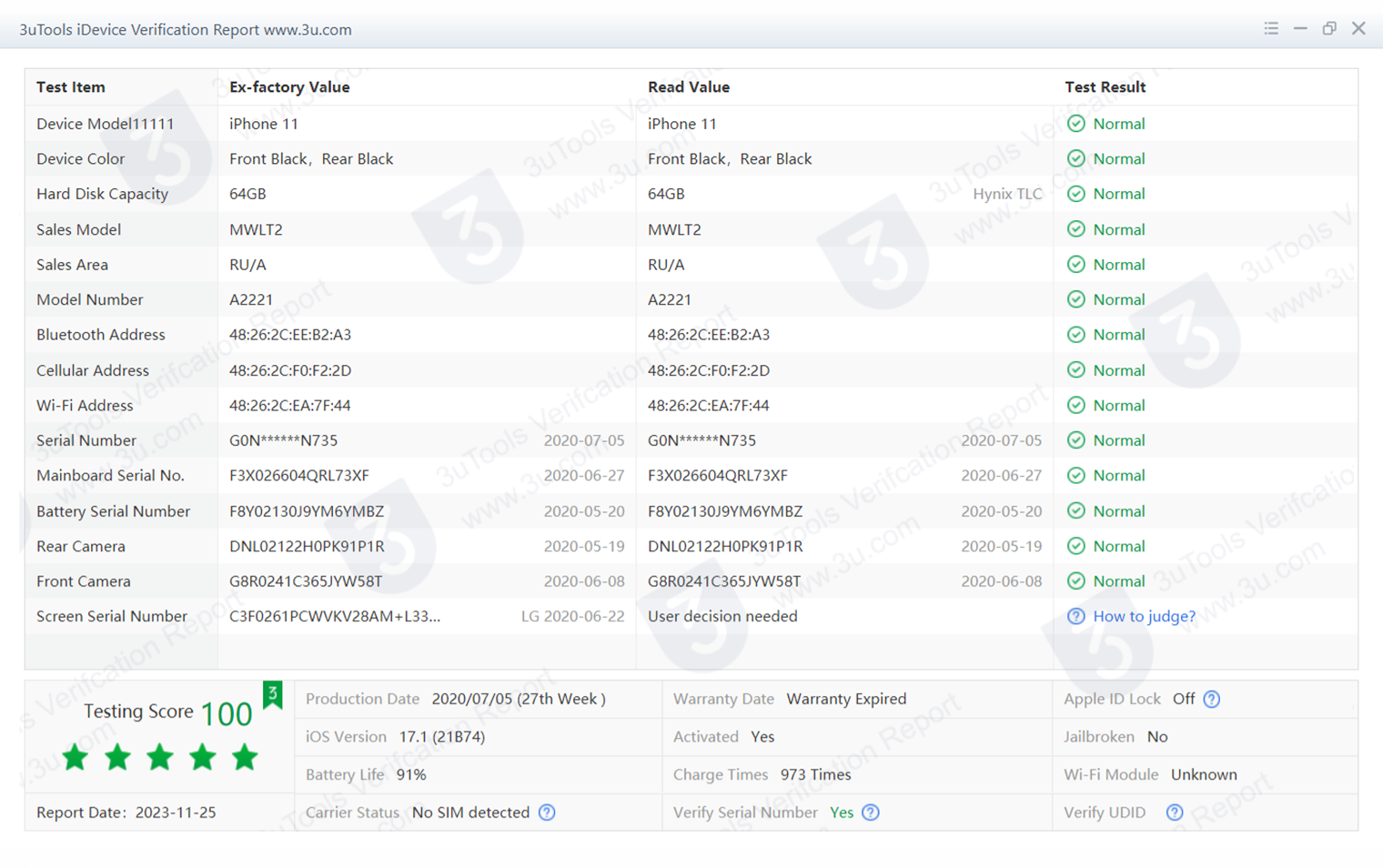
Task: Click the green Yes next to Verify Serial Number
Action: pyautogui.click(x=842, y=812)
